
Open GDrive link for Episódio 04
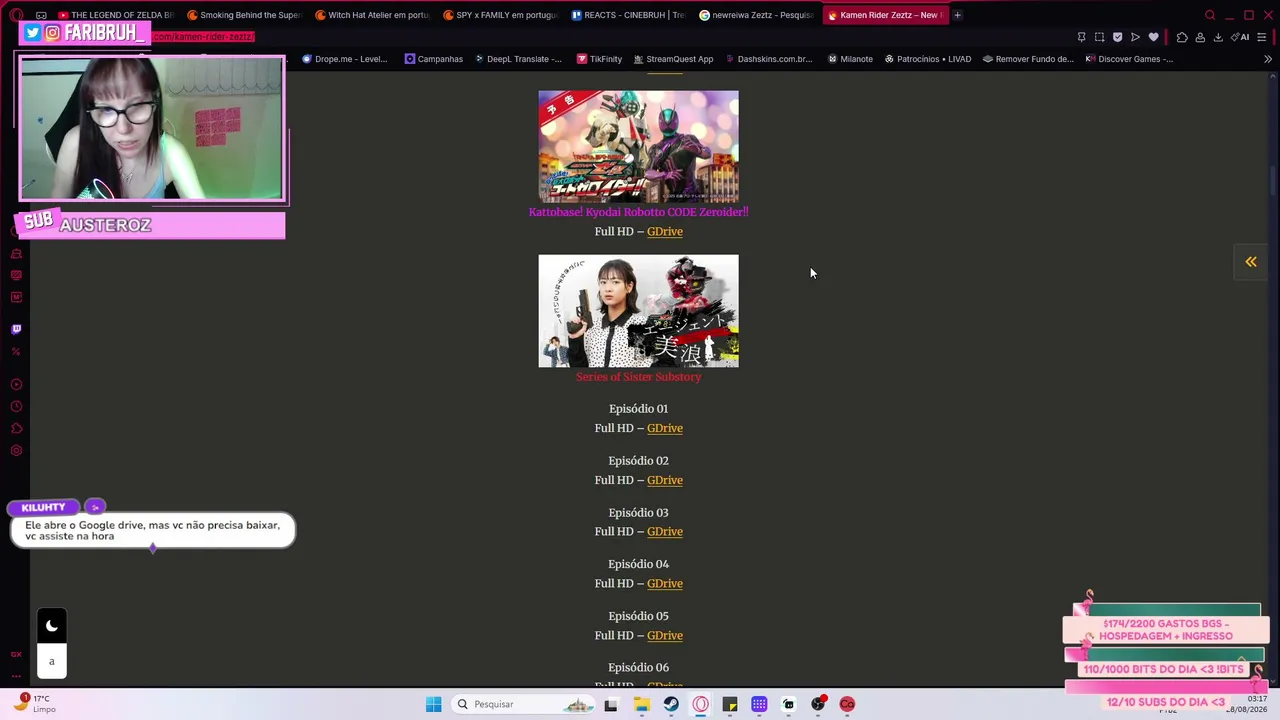click(x=664, y=584)
